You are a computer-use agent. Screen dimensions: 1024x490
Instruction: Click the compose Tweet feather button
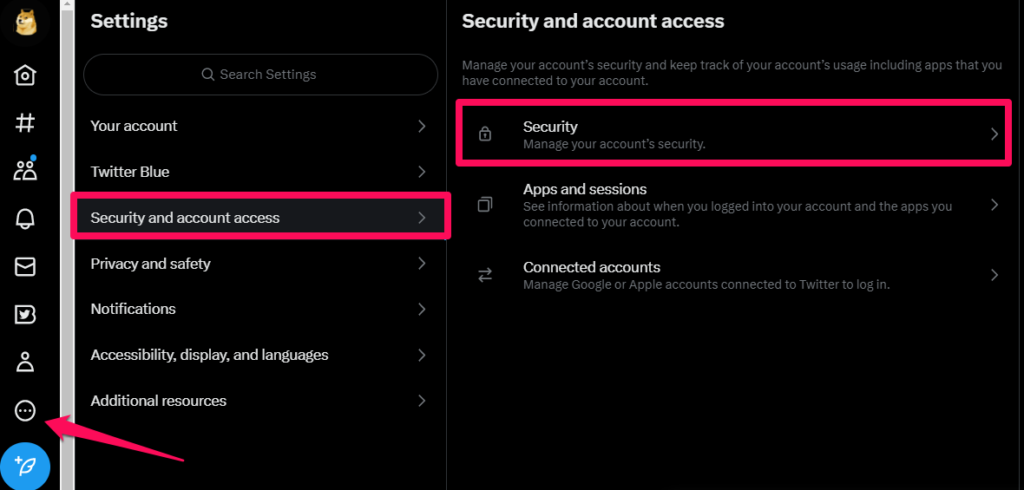[25, 466]
